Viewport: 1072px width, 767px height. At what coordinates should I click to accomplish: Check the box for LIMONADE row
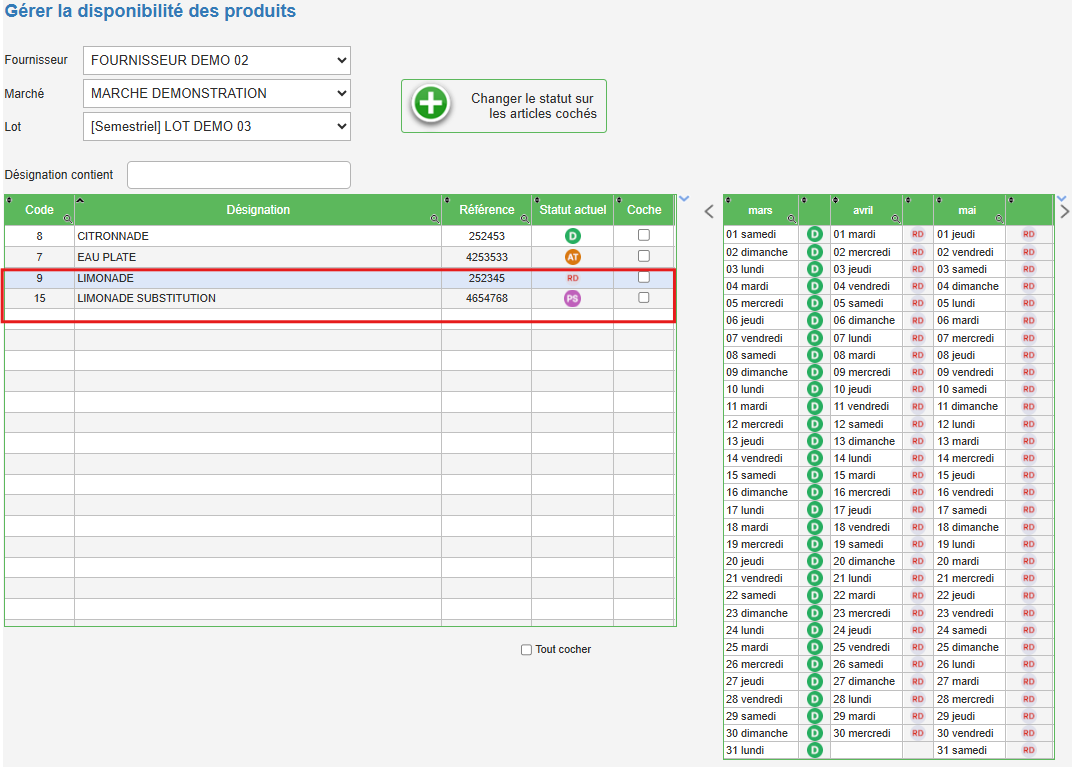[x=643, y=277]
